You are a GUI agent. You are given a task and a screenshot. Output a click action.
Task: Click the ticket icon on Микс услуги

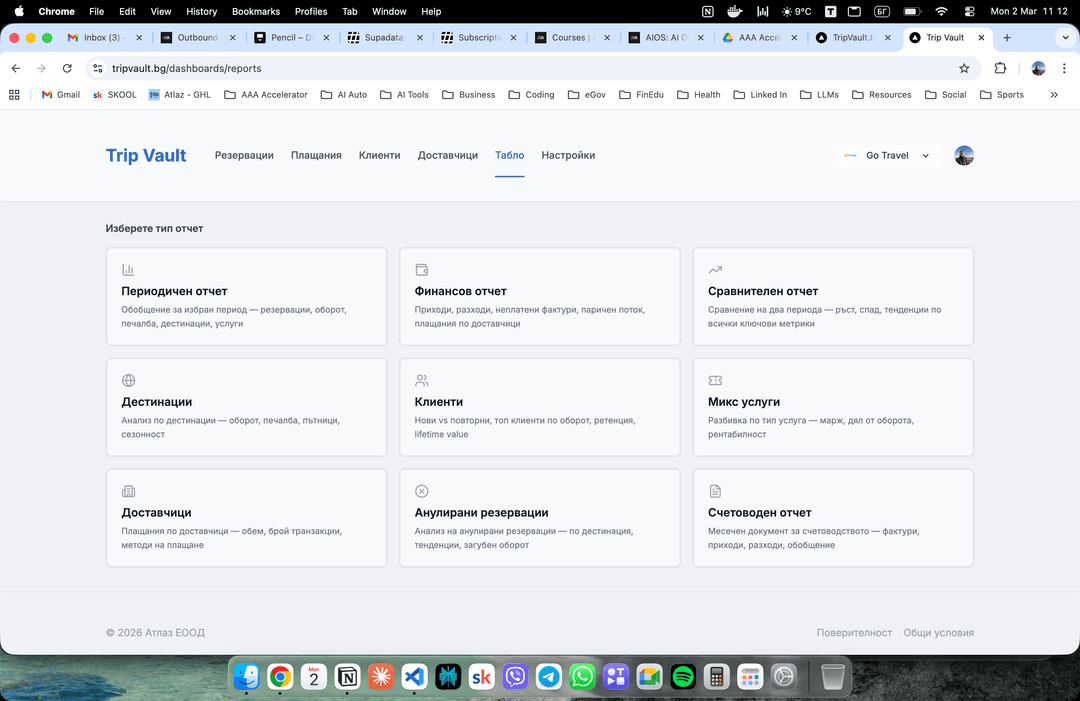[x=715, y=380]
